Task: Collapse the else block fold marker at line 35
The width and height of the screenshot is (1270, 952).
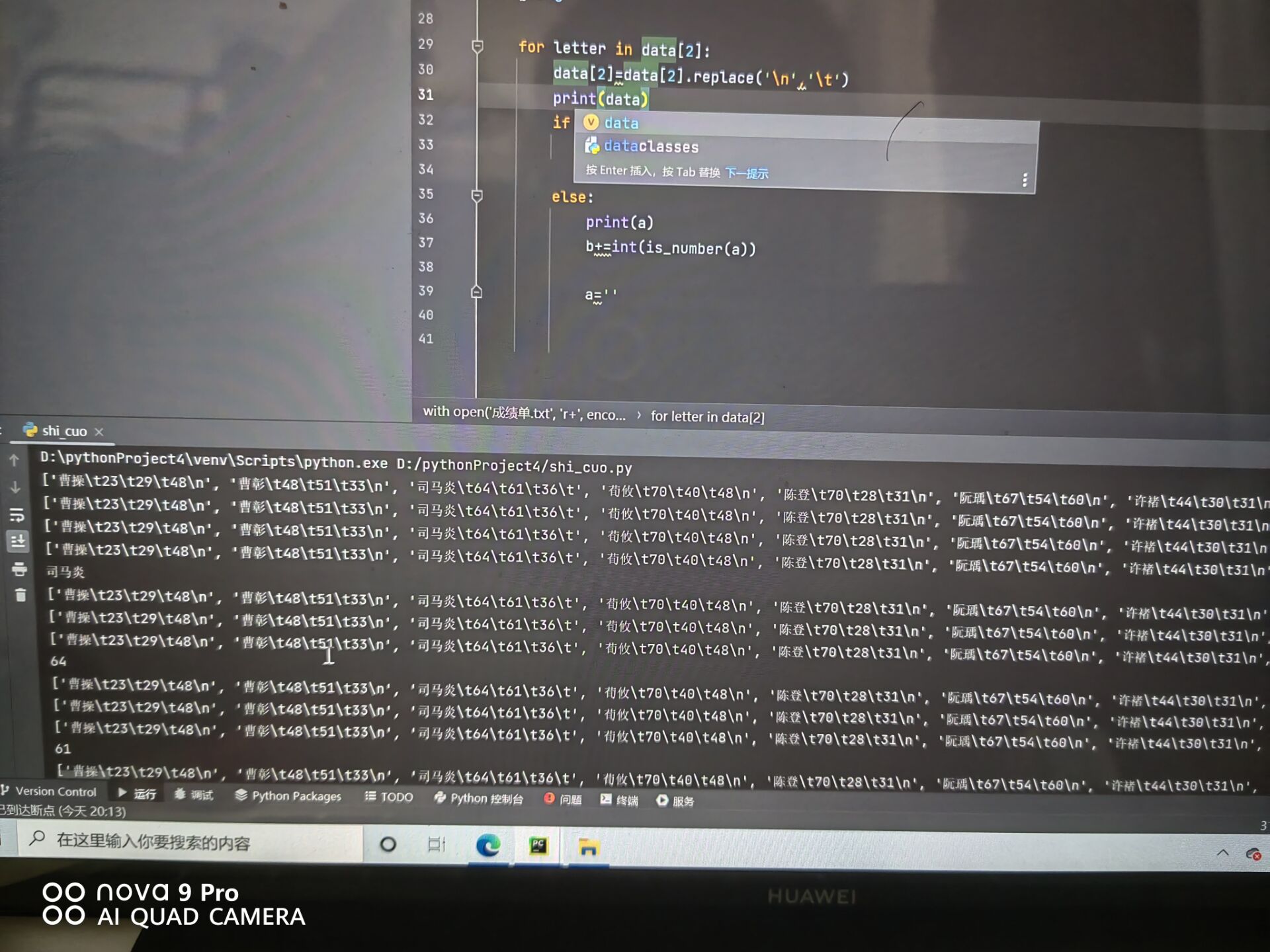Action: coord(477,196)
